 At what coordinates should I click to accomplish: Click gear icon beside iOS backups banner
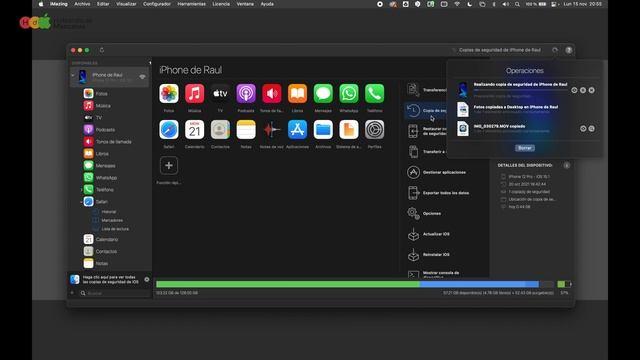point(147,280)
